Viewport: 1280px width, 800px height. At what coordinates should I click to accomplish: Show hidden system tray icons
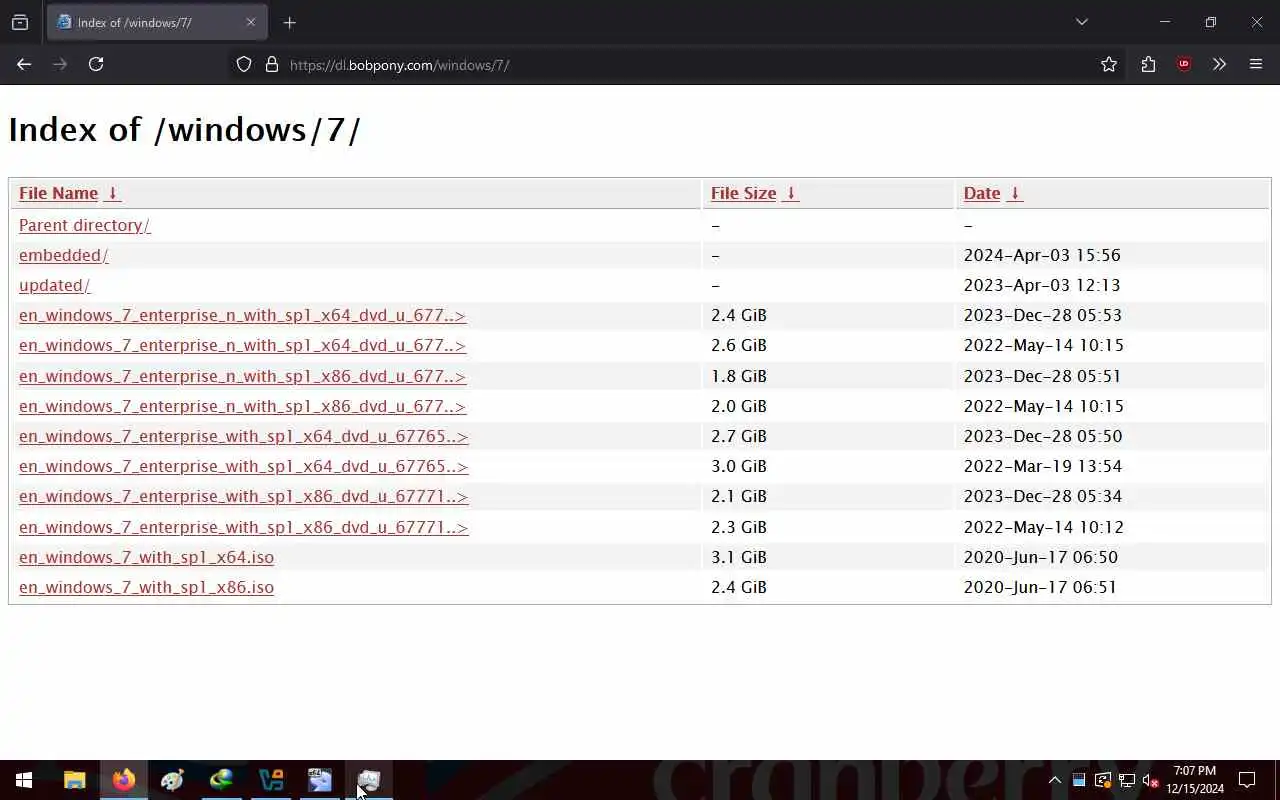1054,780
